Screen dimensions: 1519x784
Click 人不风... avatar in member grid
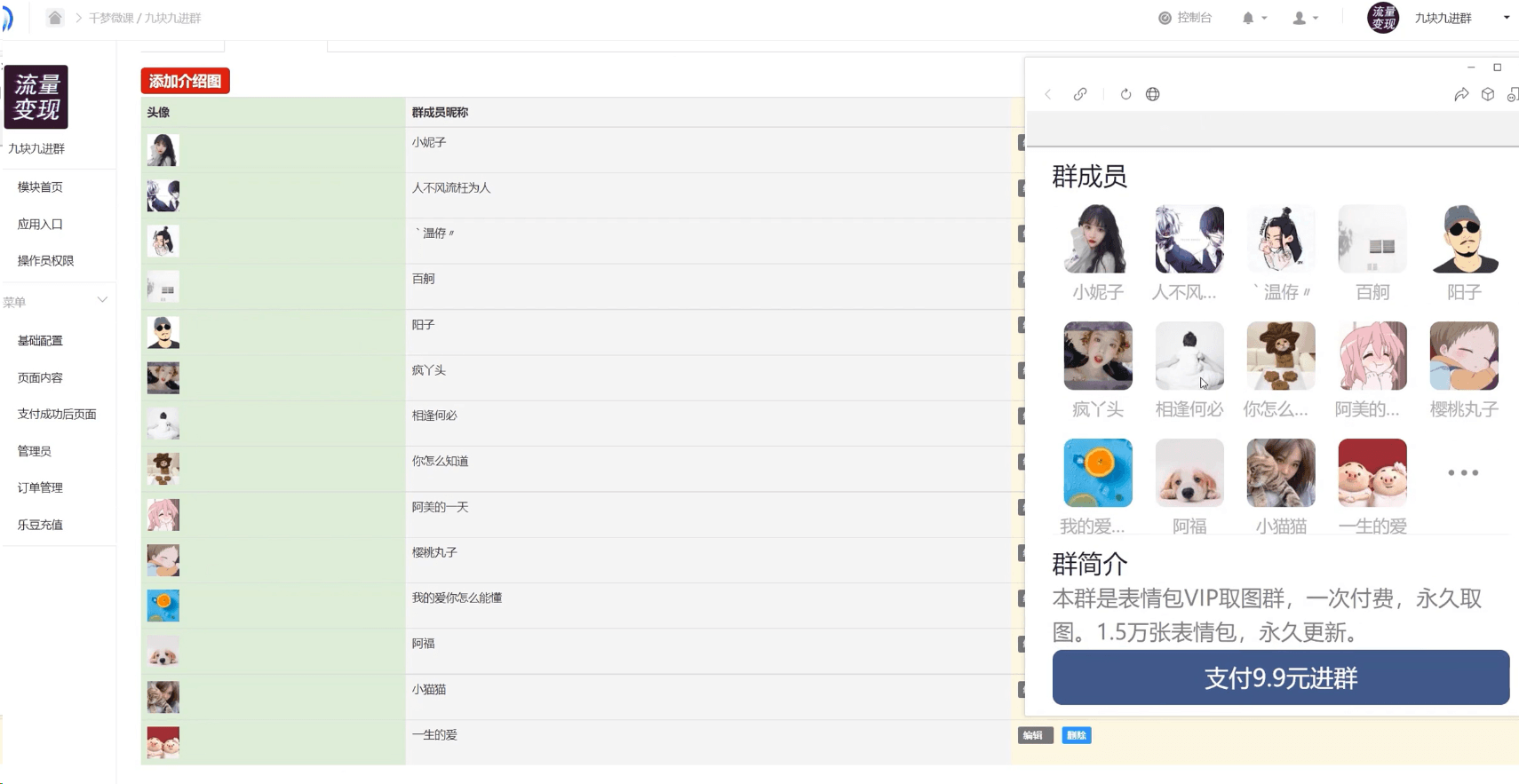pyautogui.click(x=1189, y=239)
